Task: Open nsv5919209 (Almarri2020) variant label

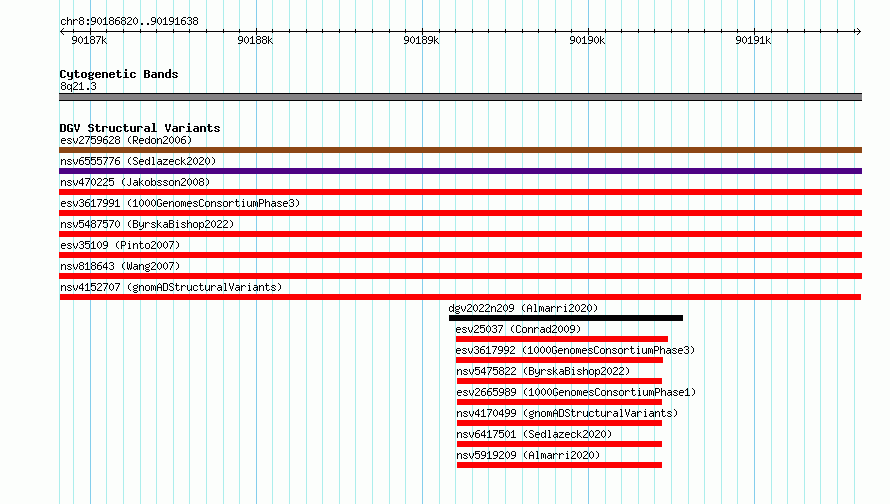Action: point(528,455)
